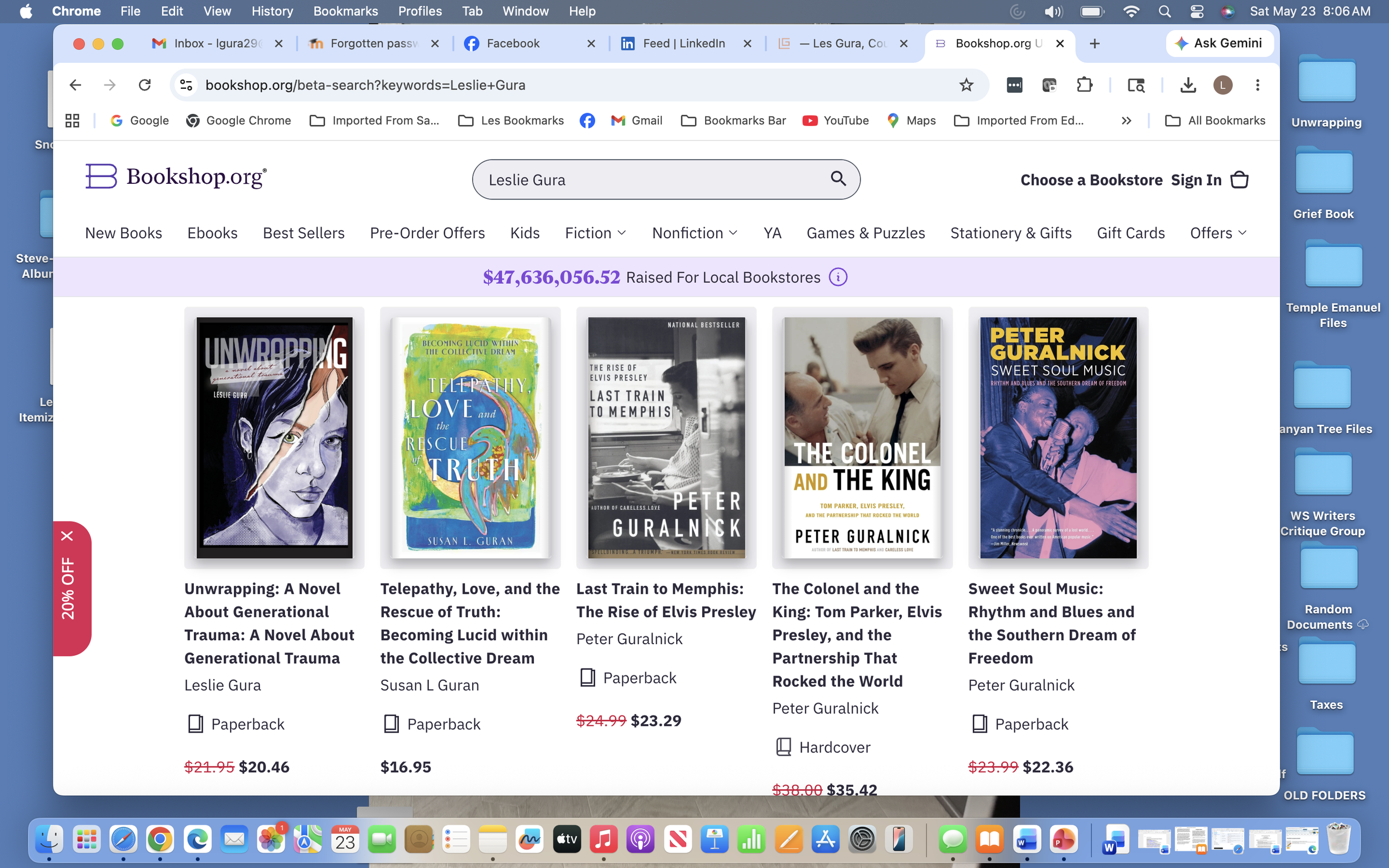
Task: Open the Les Bookmarks folder
Action: tap(511, 121)
